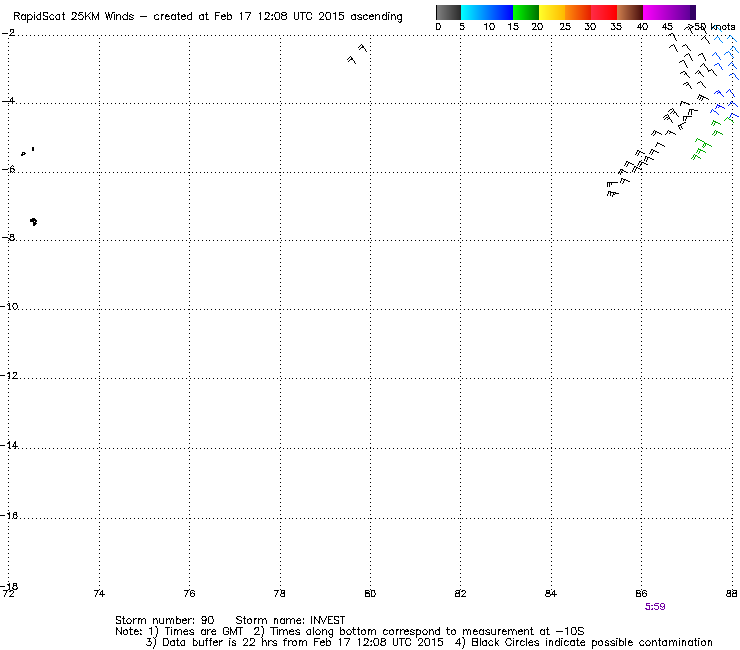Viewport: 740px width, 650px height.
Task: Click the two isolated wind barbs near 80E
Action: [x=357, y=54]
